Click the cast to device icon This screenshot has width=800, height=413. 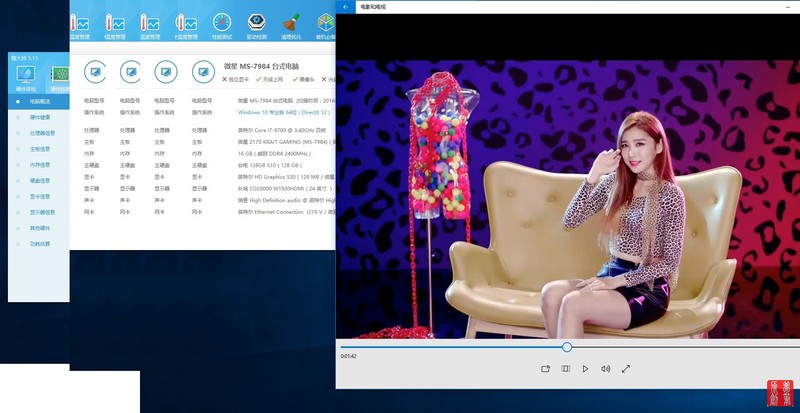pyautogui.click(x=545, y=369)
